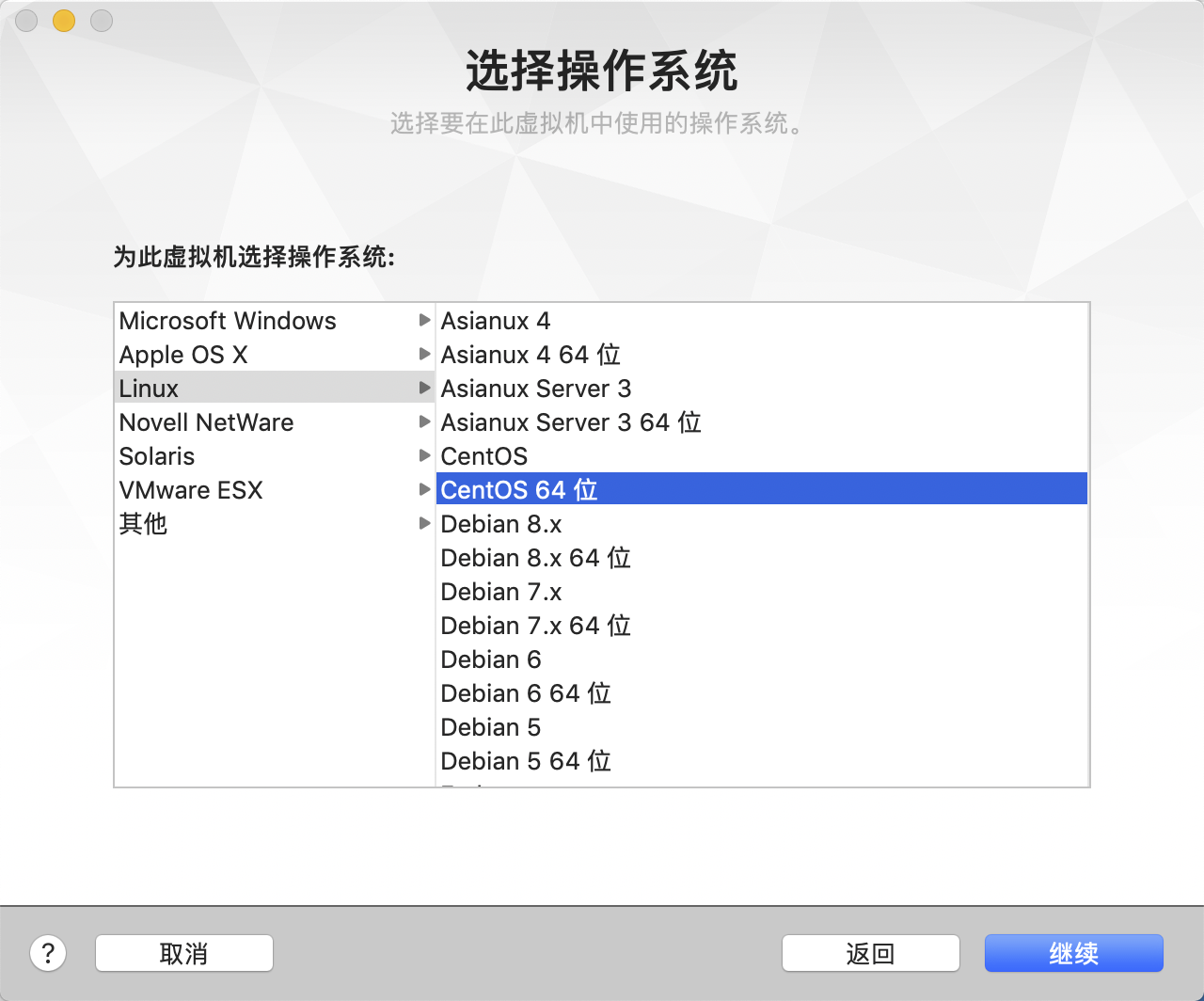Choose Debian 8.x 64 位
This screenshot has height=1001, width=1204.
point(535,558)
